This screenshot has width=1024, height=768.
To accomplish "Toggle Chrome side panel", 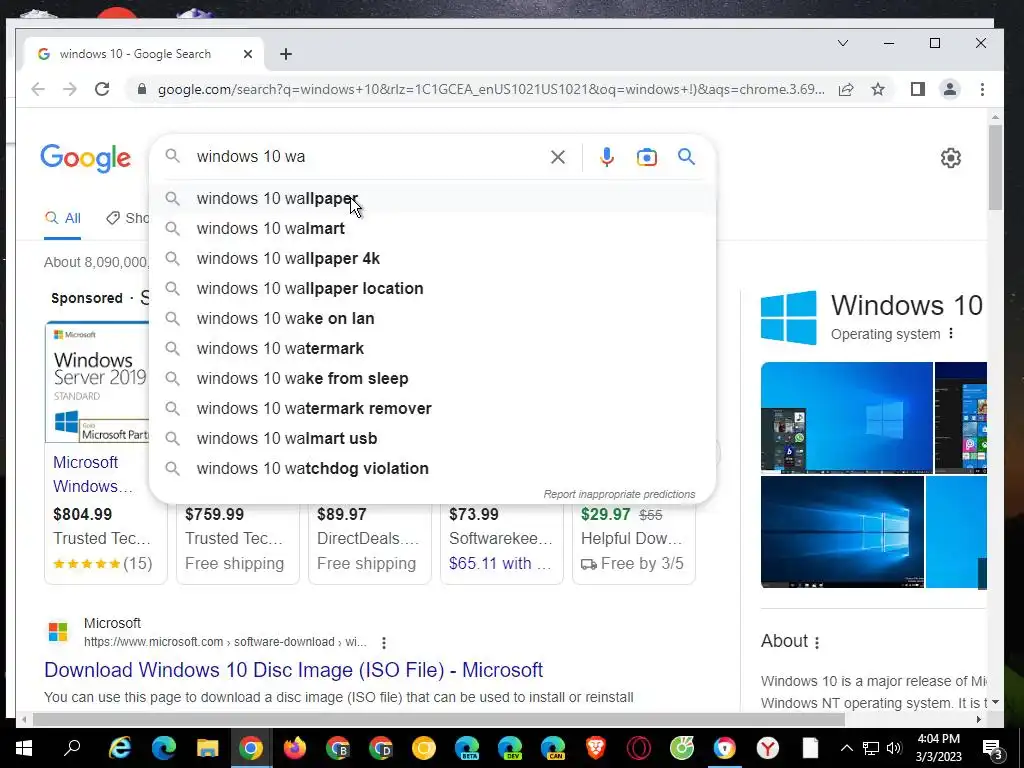I will click(x=918, y=89).
